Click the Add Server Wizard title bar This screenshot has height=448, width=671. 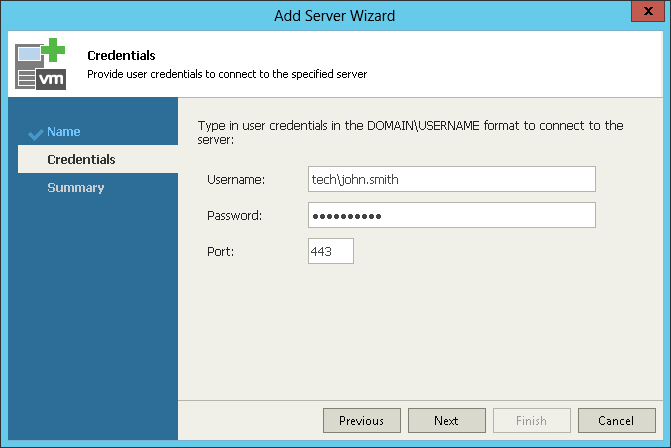point(334,16)
